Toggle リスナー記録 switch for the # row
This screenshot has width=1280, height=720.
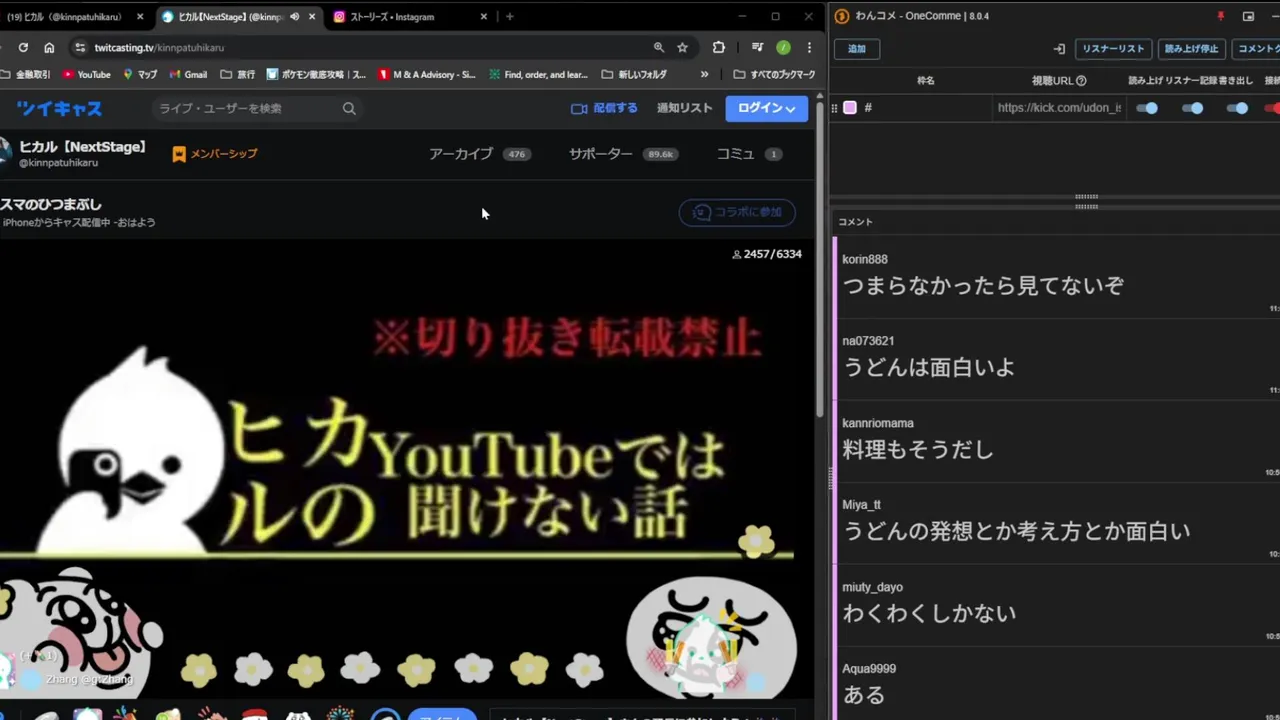click(x=1192, y=108)
